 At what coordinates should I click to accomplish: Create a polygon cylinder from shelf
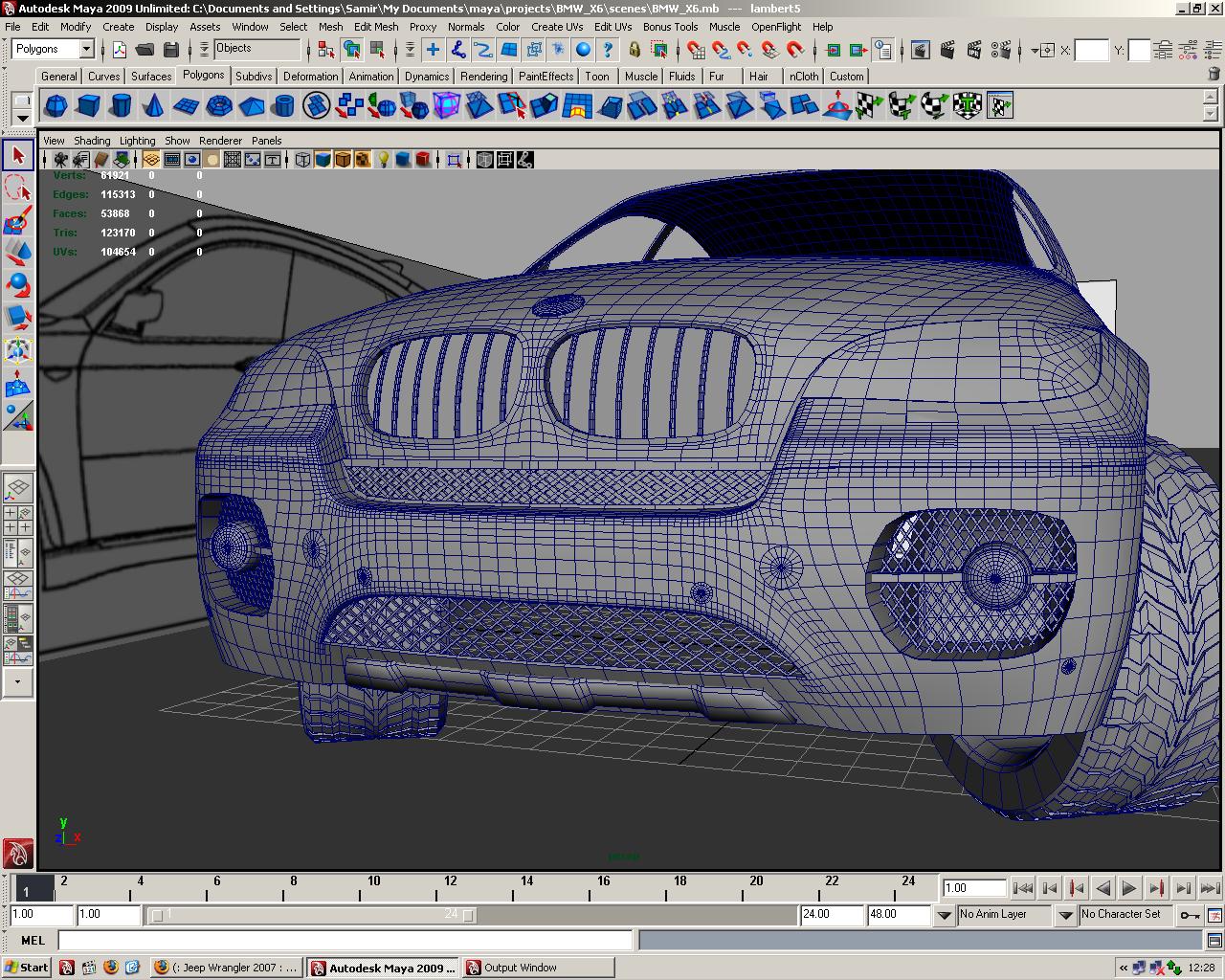[x=122, y=105]
